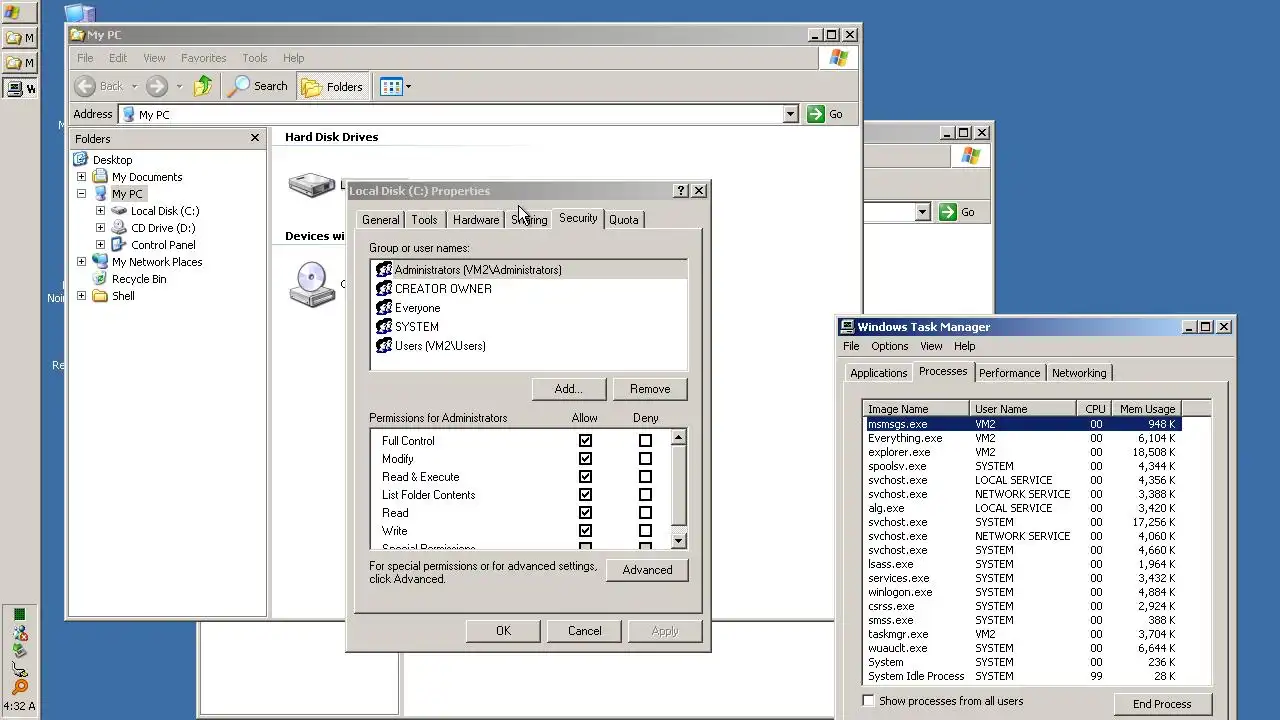Click the Remove button
The height and width of the screenshot is (720, 1280).
point(650,389)
